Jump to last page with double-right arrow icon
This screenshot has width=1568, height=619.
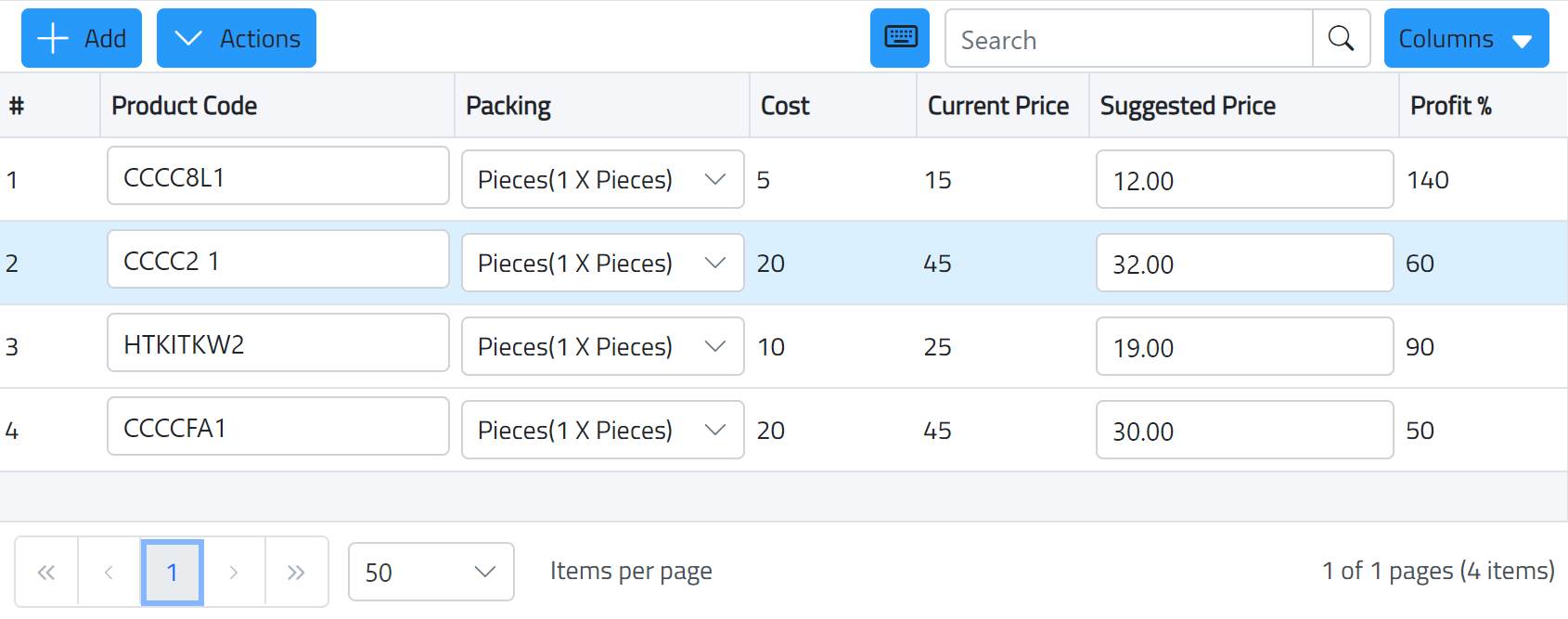click(297, 572)
